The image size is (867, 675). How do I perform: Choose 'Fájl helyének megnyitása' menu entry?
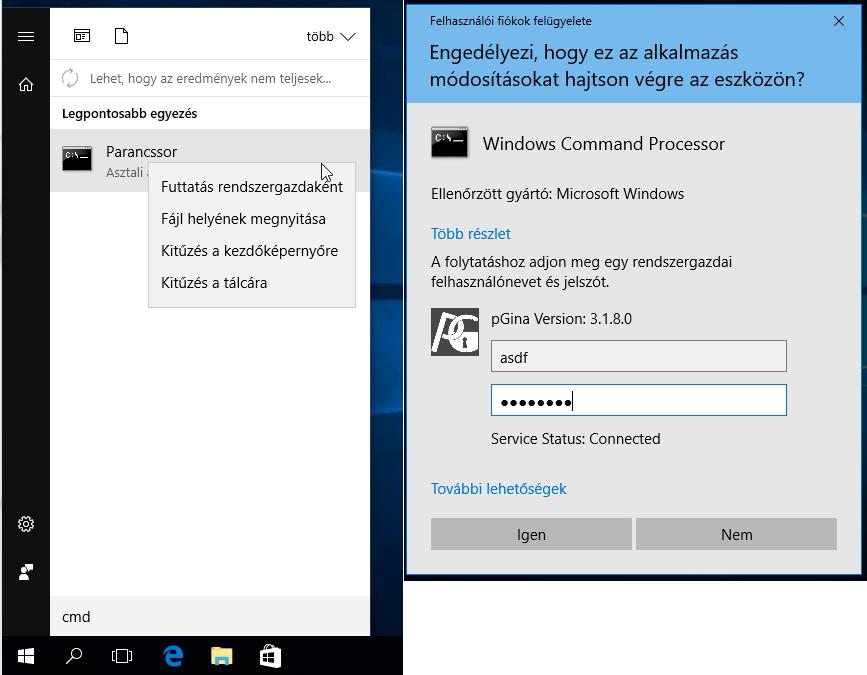(252, 219)
